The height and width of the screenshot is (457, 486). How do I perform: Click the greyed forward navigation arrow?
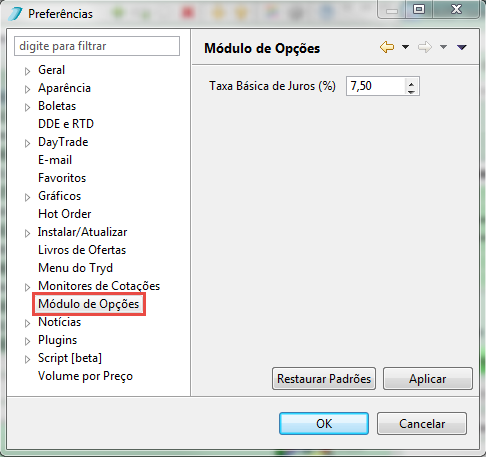(425, 47)
